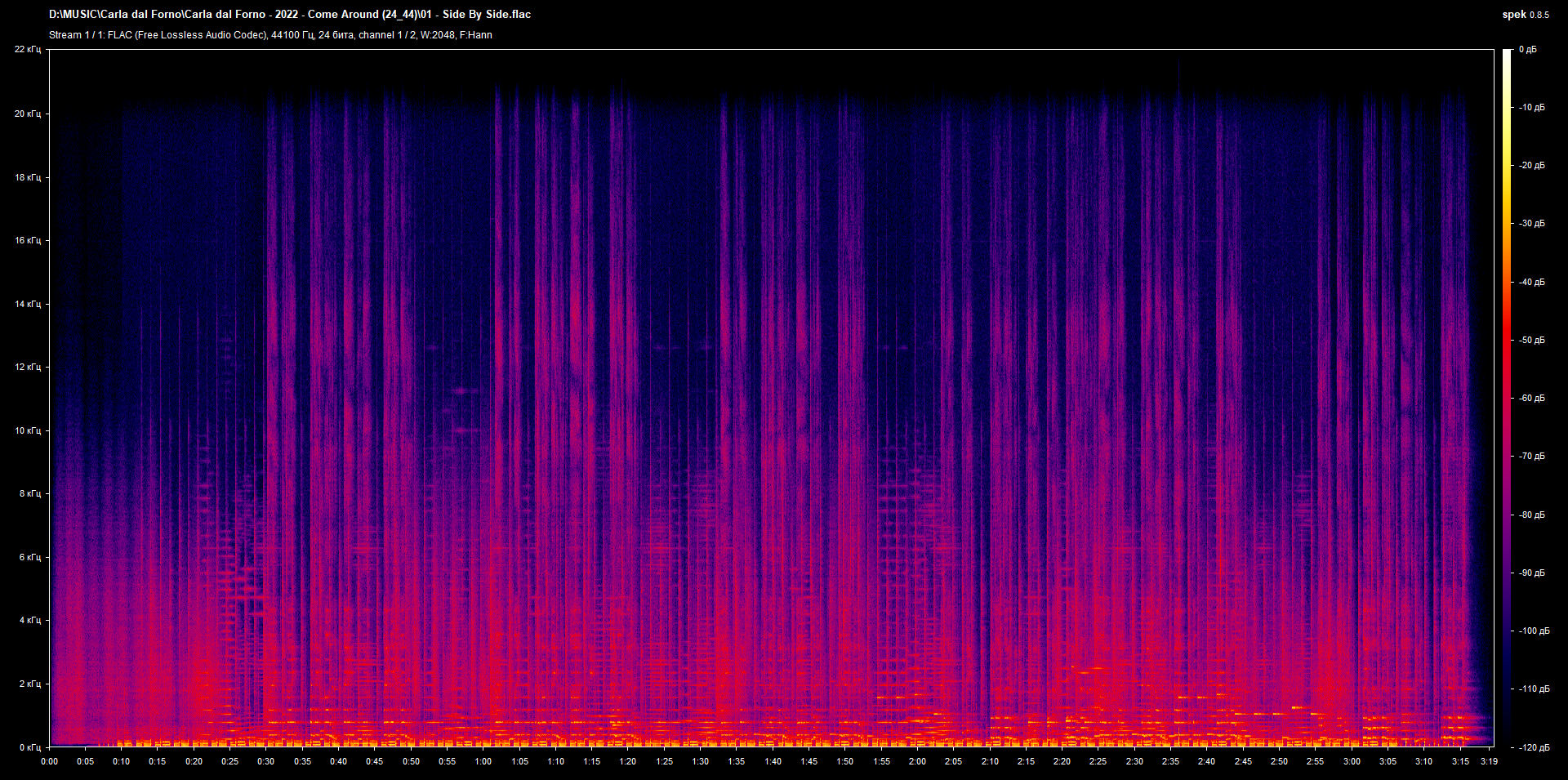Click the '10 кГц' frequency axis label
This screenshot has height=780, width=1568.
(x=28, y=430)
